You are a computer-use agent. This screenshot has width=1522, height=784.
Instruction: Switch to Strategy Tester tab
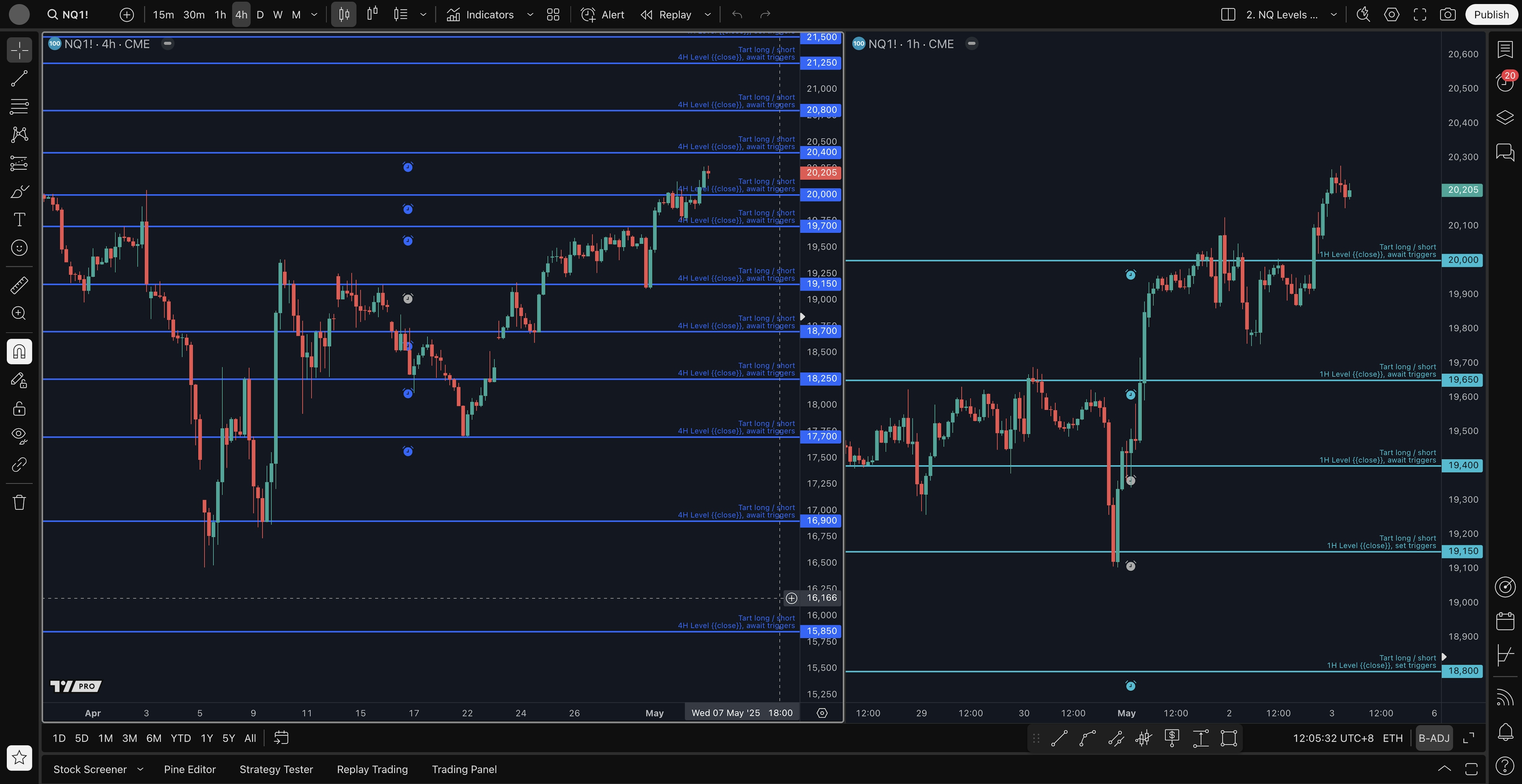276,769
